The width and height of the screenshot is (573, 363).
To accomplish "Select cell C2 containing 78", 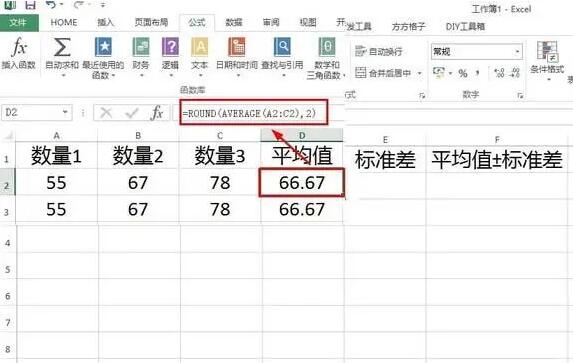I will [220, 182].
